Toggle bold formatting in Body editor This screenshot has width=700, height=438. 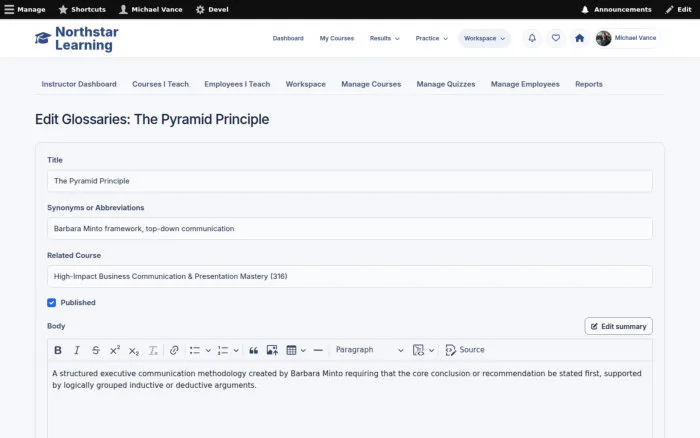(58, 350)
